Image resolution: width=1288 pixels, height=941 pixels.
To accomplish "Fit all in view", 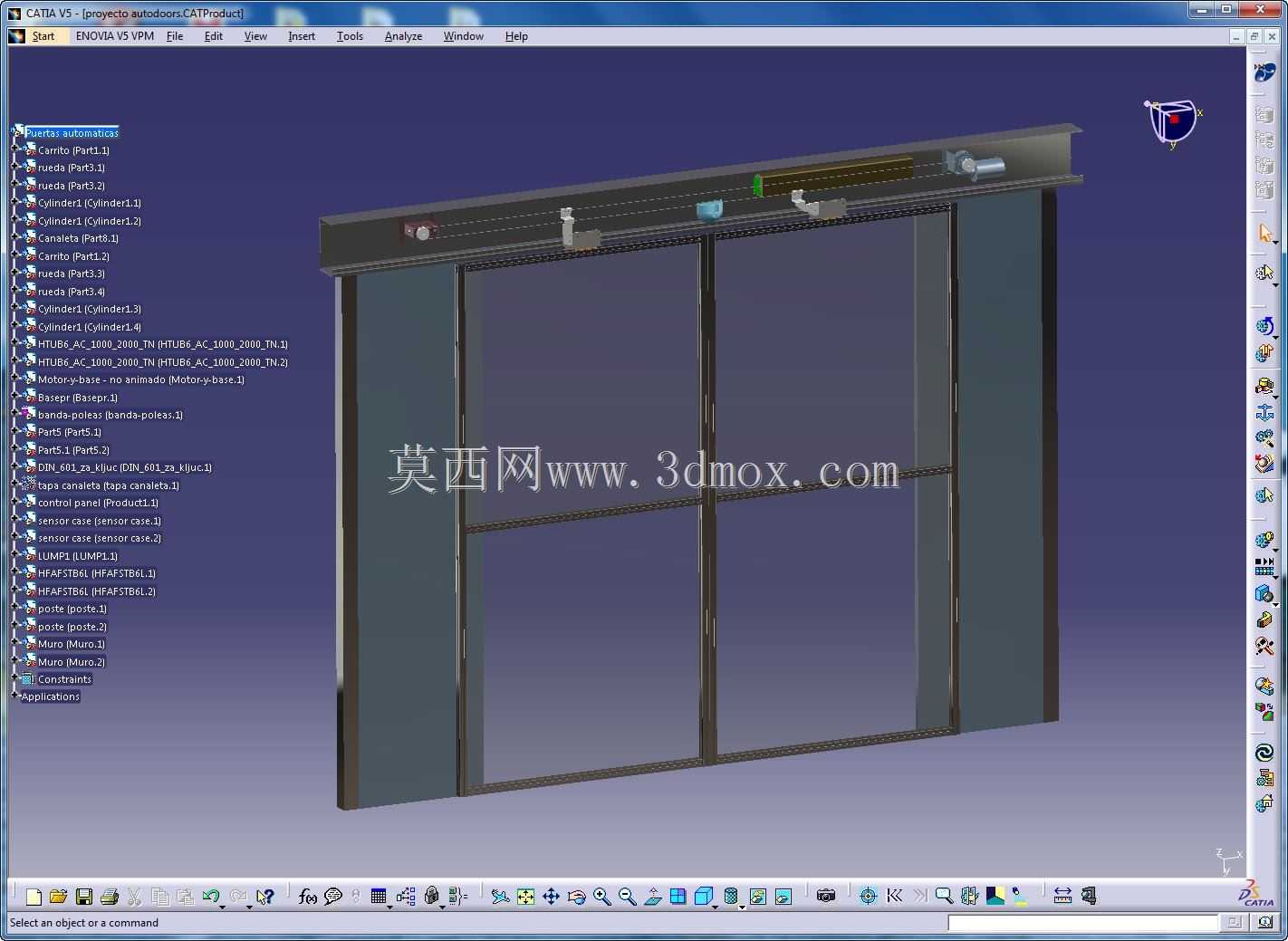I will 525,897.
